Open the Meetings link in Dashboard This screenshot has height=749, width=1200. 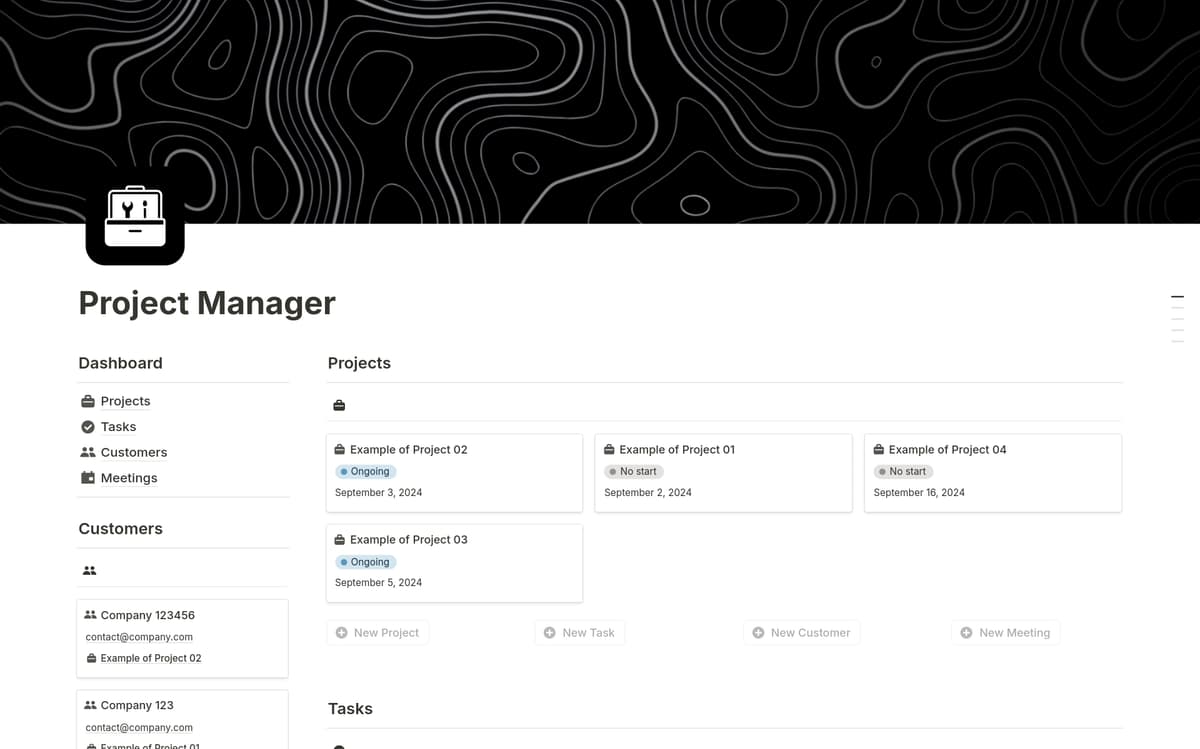(129, 478)
